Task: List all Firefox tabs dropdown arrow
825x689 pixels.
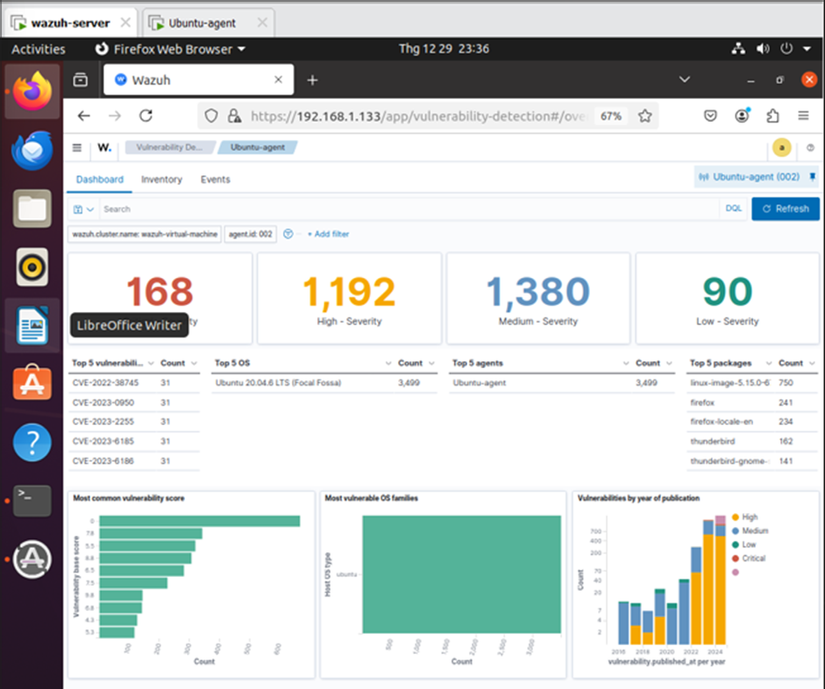Action: 685,80
